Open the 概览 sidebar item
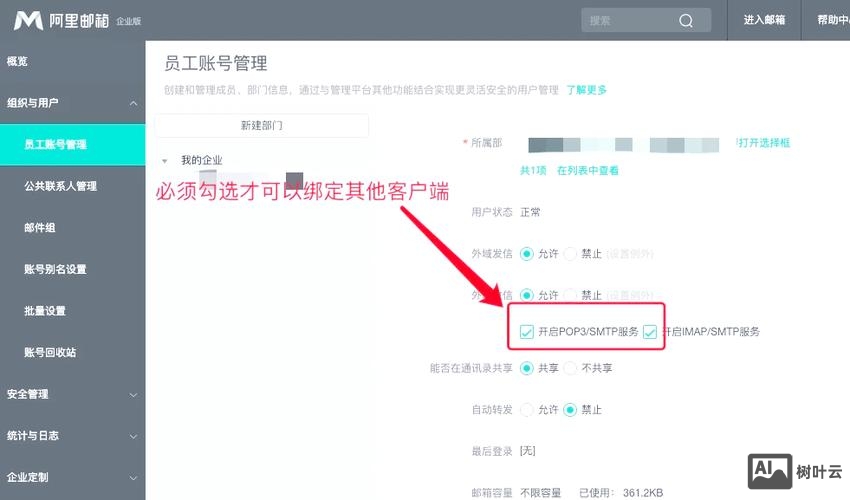Screen dimensions: 850x500 point(17,61)
